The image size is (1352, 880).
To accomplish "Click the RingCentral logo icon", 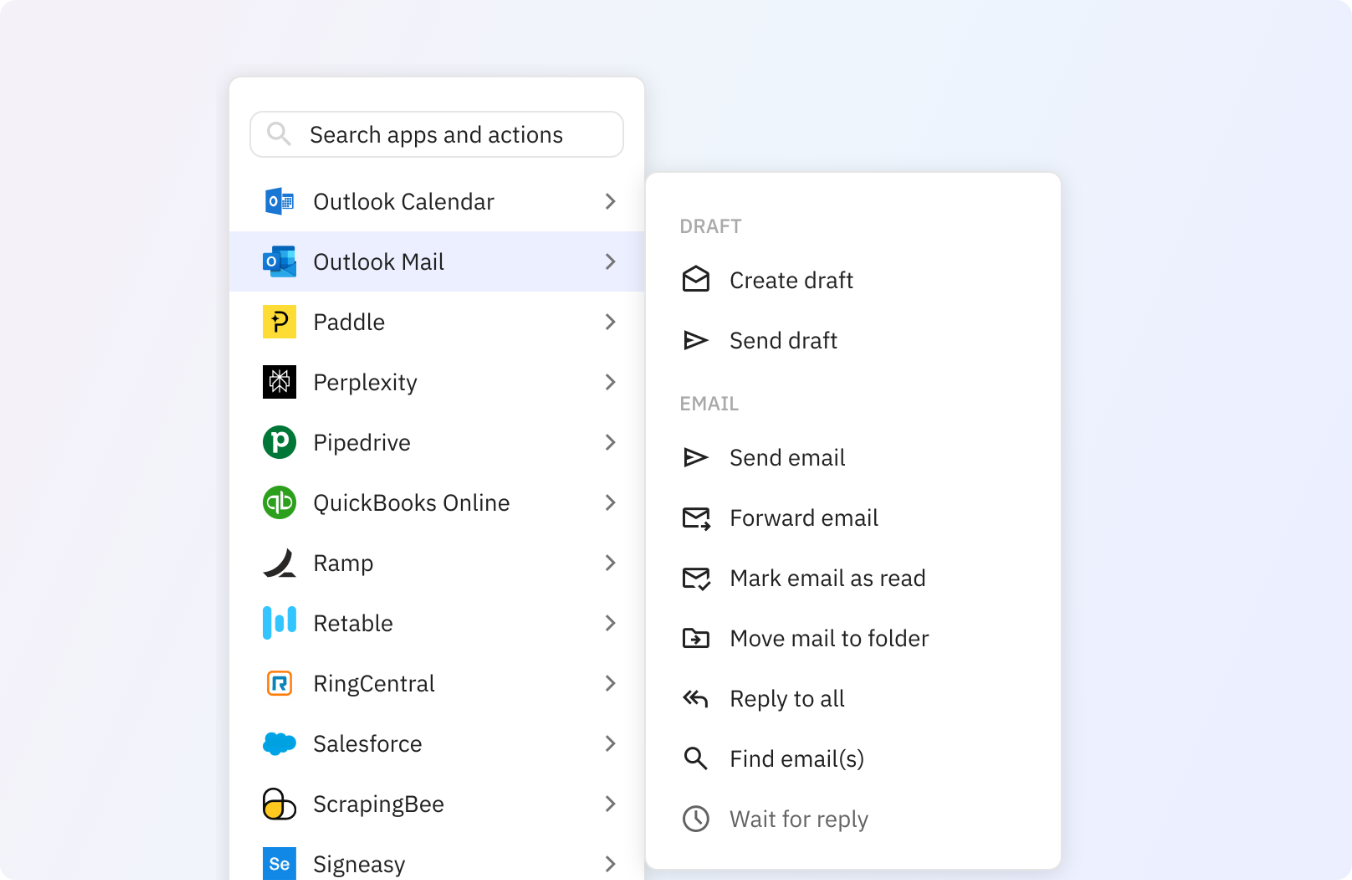I will click(x=279, y=683).
